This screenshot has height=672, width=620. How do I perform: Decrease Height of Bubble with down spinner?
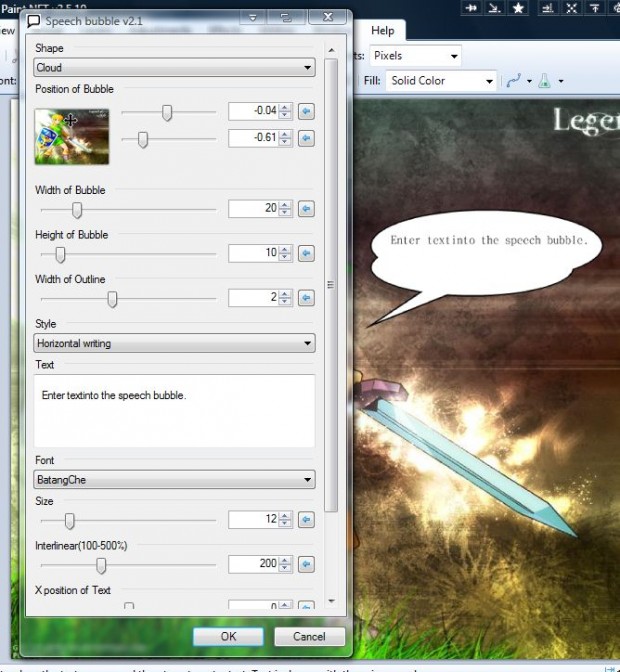coord(285,258)
